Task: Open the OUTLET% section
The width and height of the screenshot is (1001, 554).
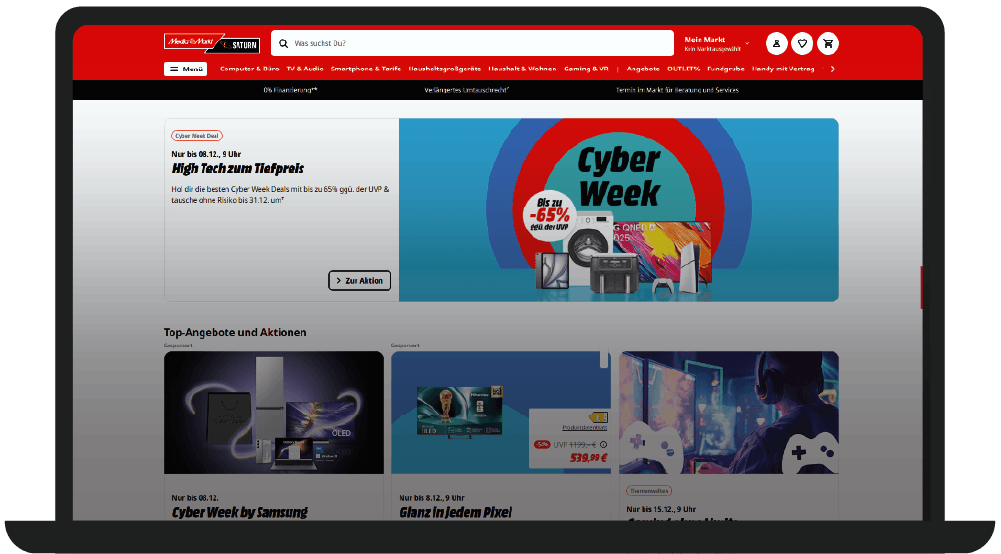Action: (x=683, y=69)
